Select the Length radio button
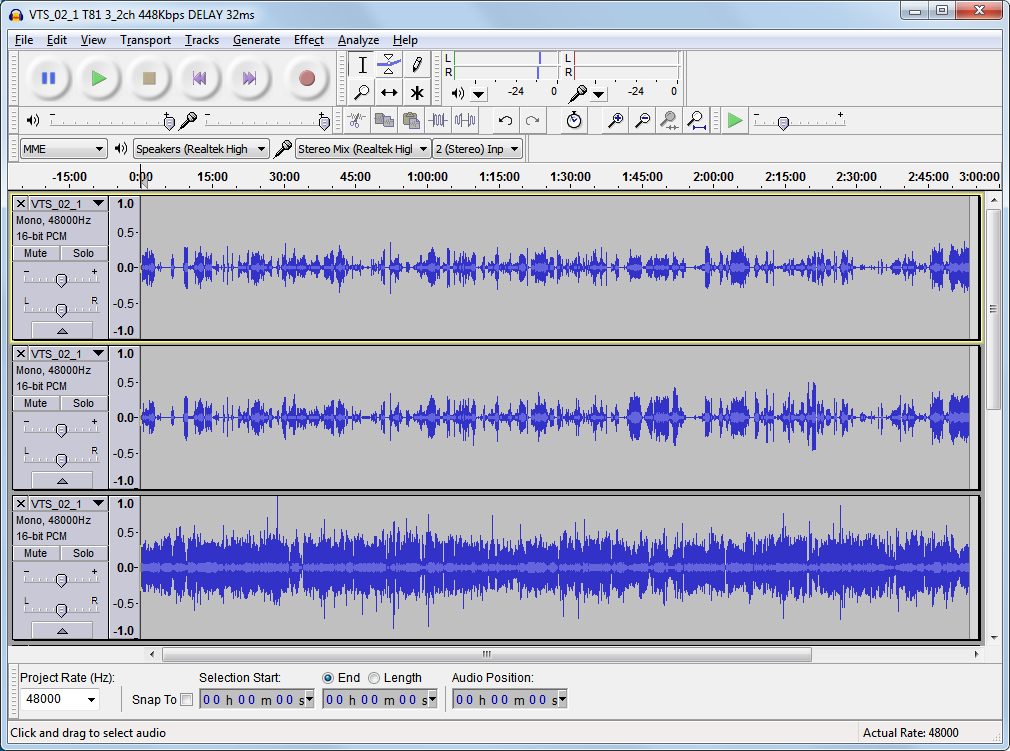This screenshot has width=1010, height=751. click(374, 678)
